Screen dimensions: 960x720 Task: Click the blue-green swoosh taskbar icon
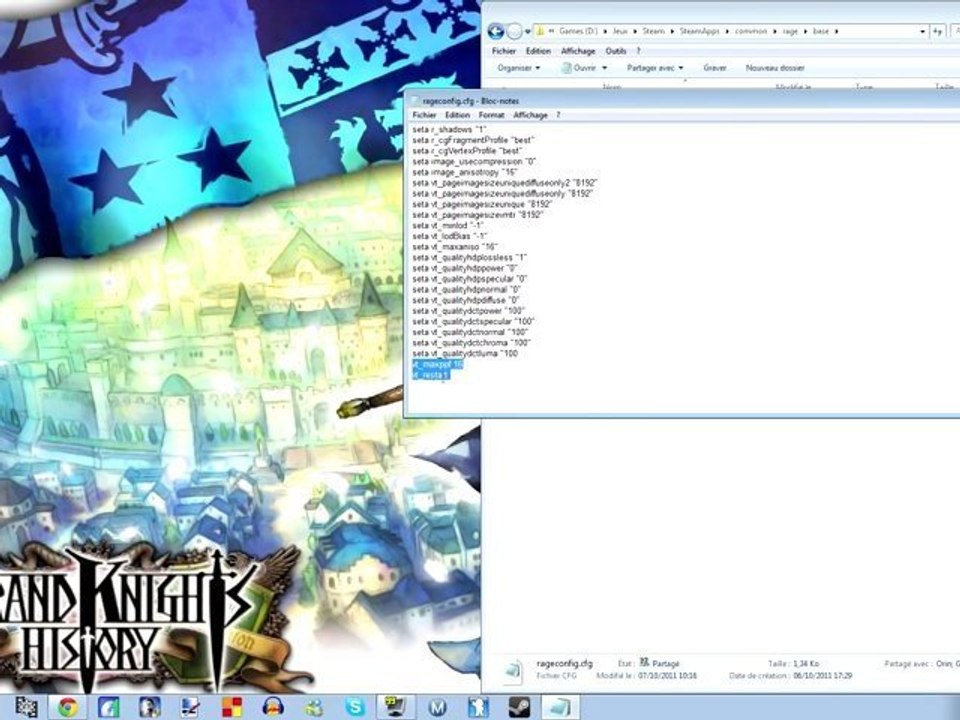109,707
